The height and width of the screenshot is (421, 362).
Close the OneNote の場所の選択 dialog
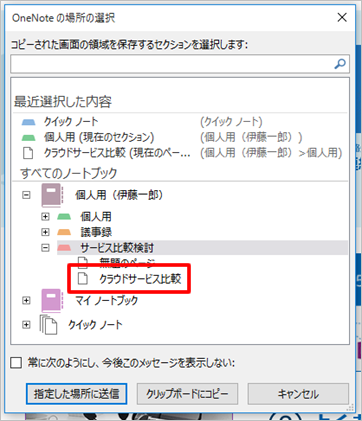(342, 17)
